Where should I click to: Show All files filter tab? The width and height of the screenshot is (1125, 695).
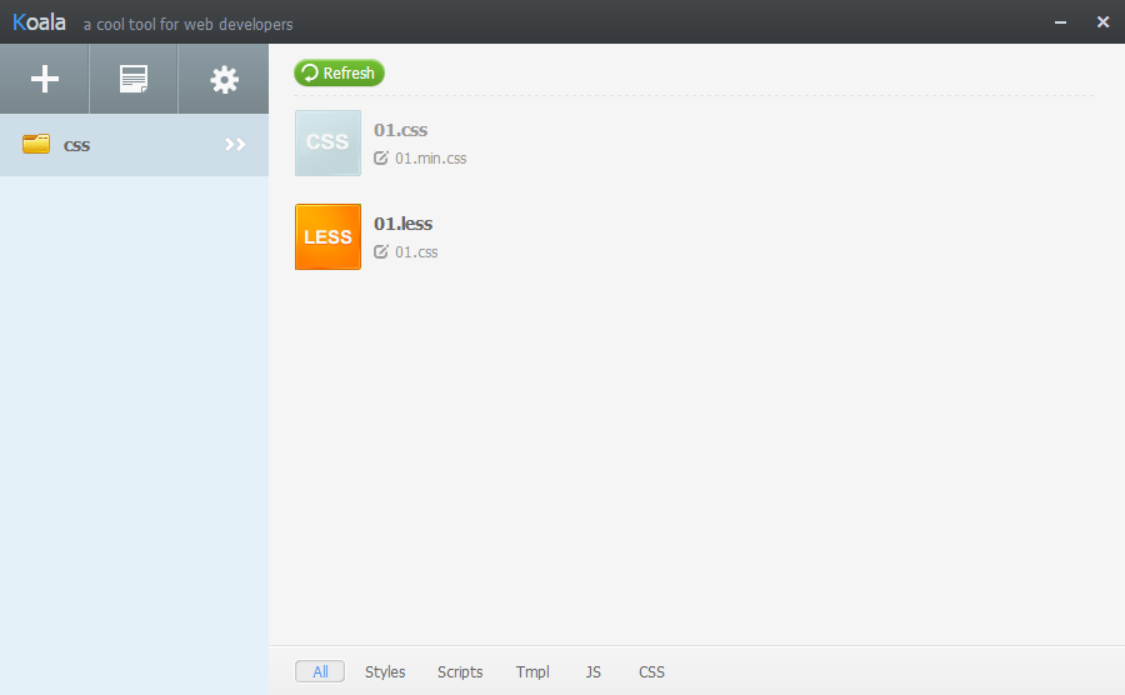click(320, 672)
